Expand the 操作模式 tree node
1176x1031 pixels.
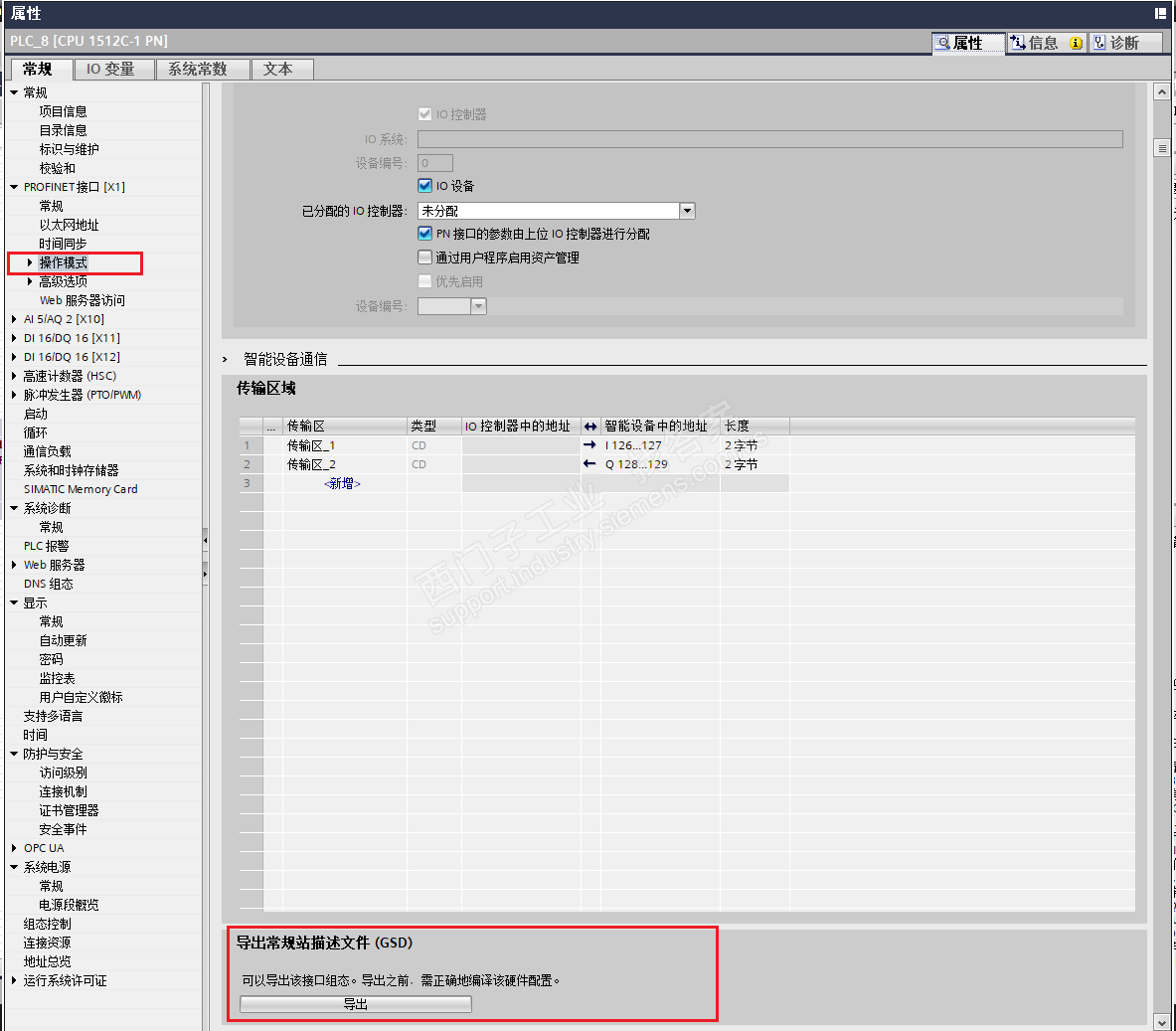pyautogui.click(x=29, y=262)
